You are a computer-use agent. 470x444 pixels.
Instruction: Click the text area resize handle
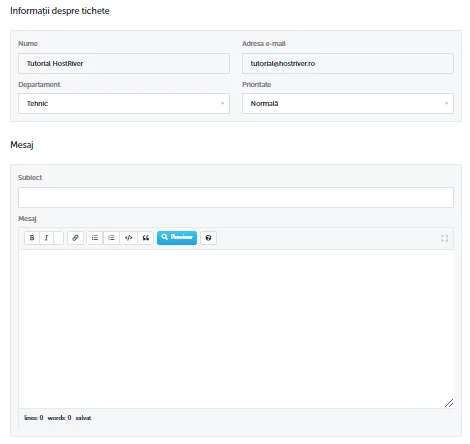click(449, 403)
